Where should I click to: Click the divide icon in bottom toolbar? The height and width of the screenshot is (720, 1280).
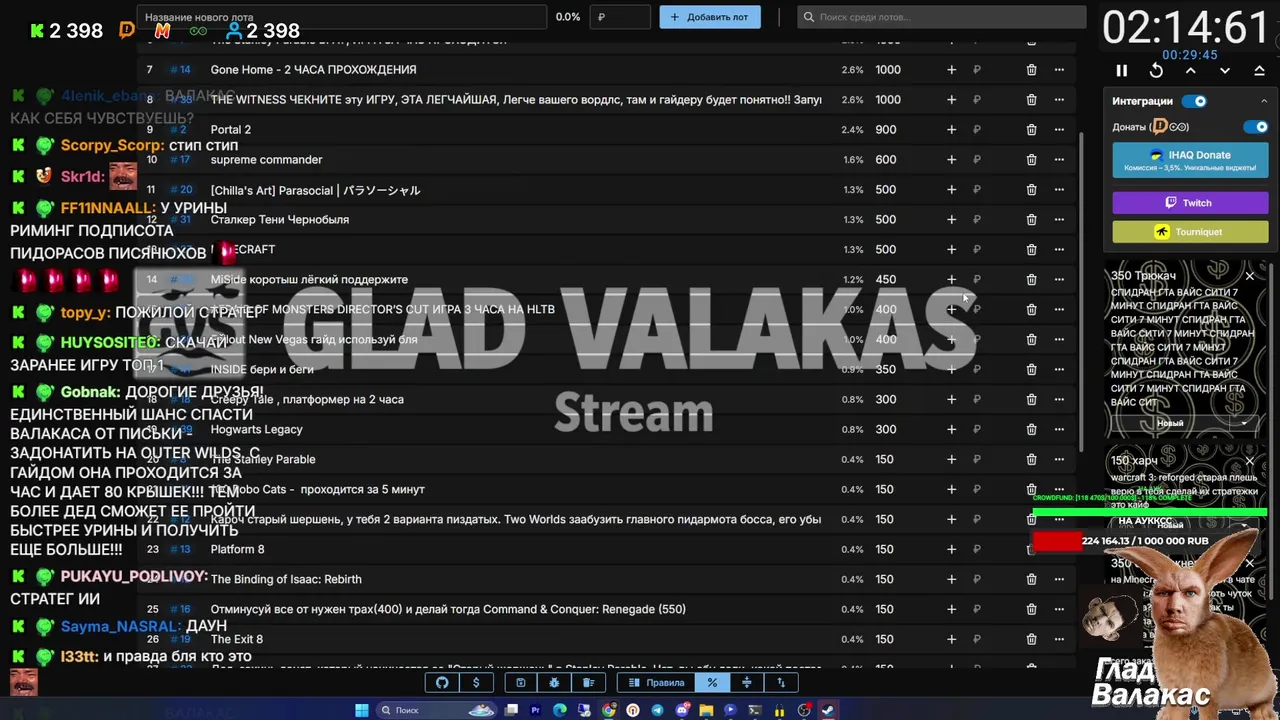pyautogui.click(x=746, y=683)
